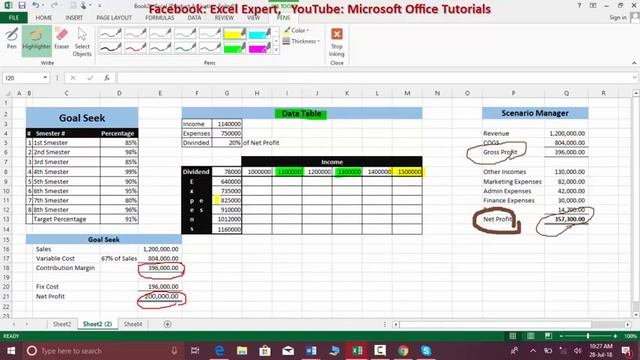Expand the Pens gallery more arrow
This screenshot has height=360, width=640.
point(276,50)
